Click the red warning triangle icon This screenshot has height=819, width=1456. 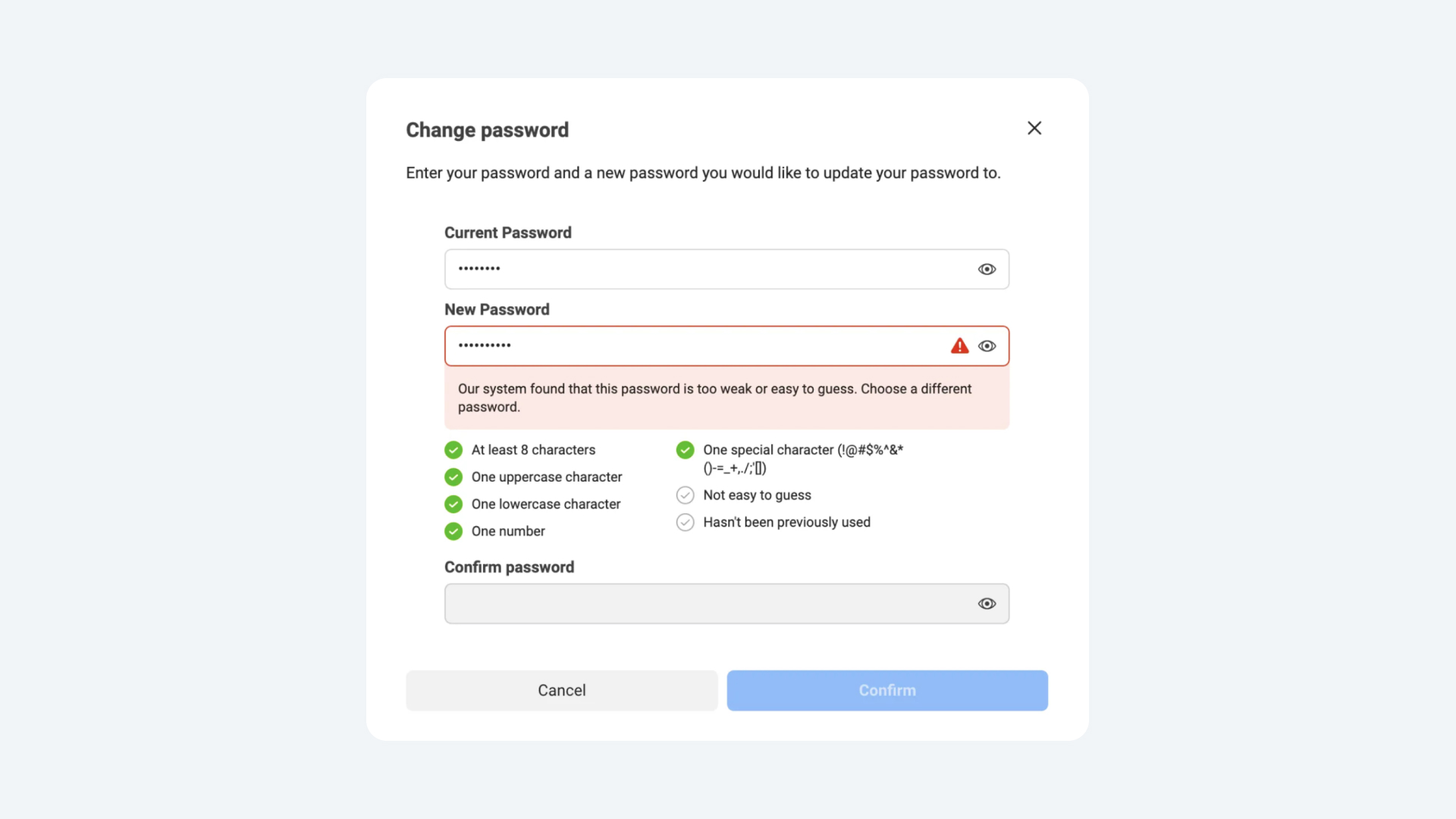(x=959, y=346)
